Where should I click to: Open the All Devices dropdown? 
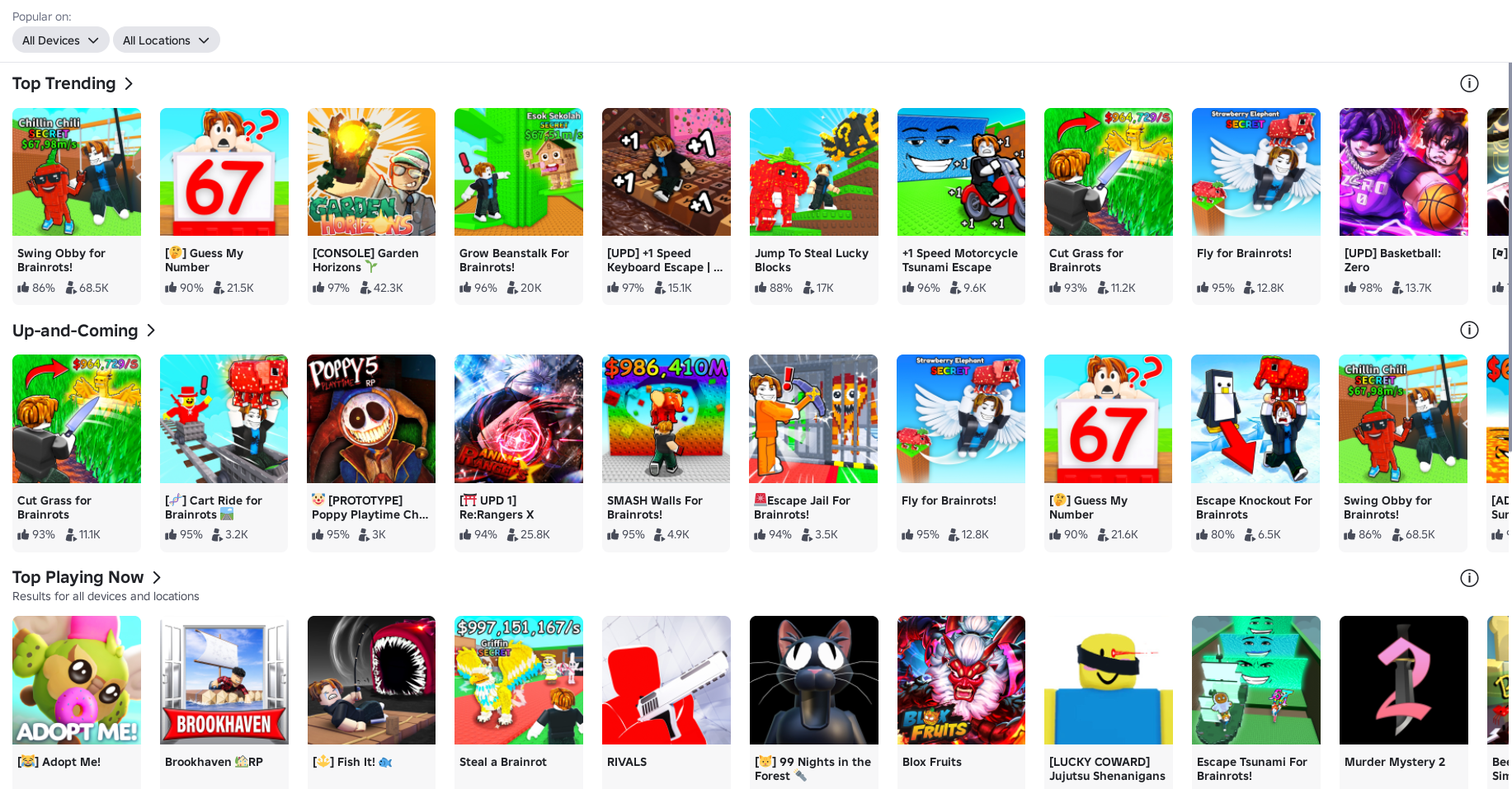coord(61,40)
